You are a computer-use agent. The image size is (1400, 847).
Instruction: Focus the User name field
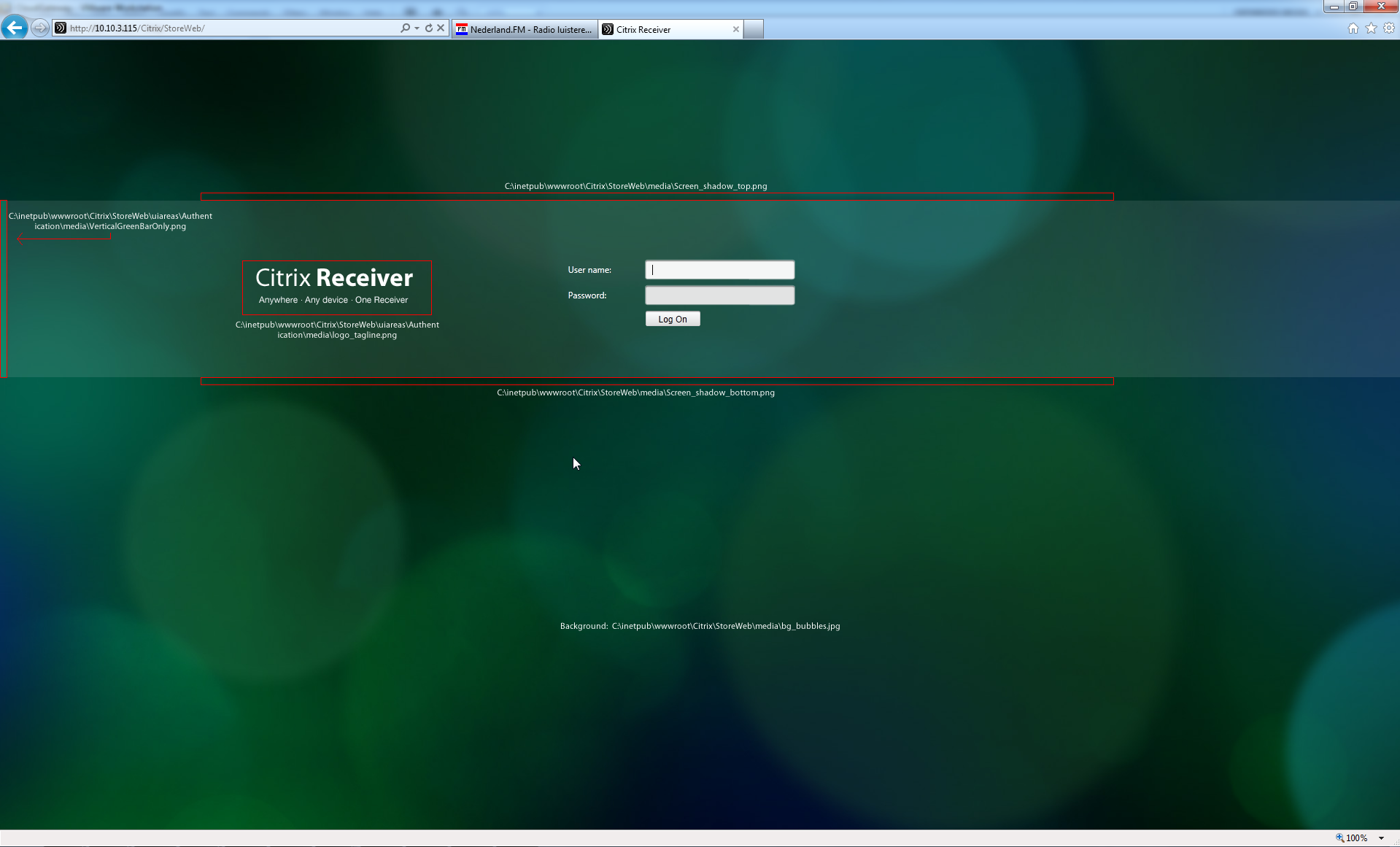(720, 270)
